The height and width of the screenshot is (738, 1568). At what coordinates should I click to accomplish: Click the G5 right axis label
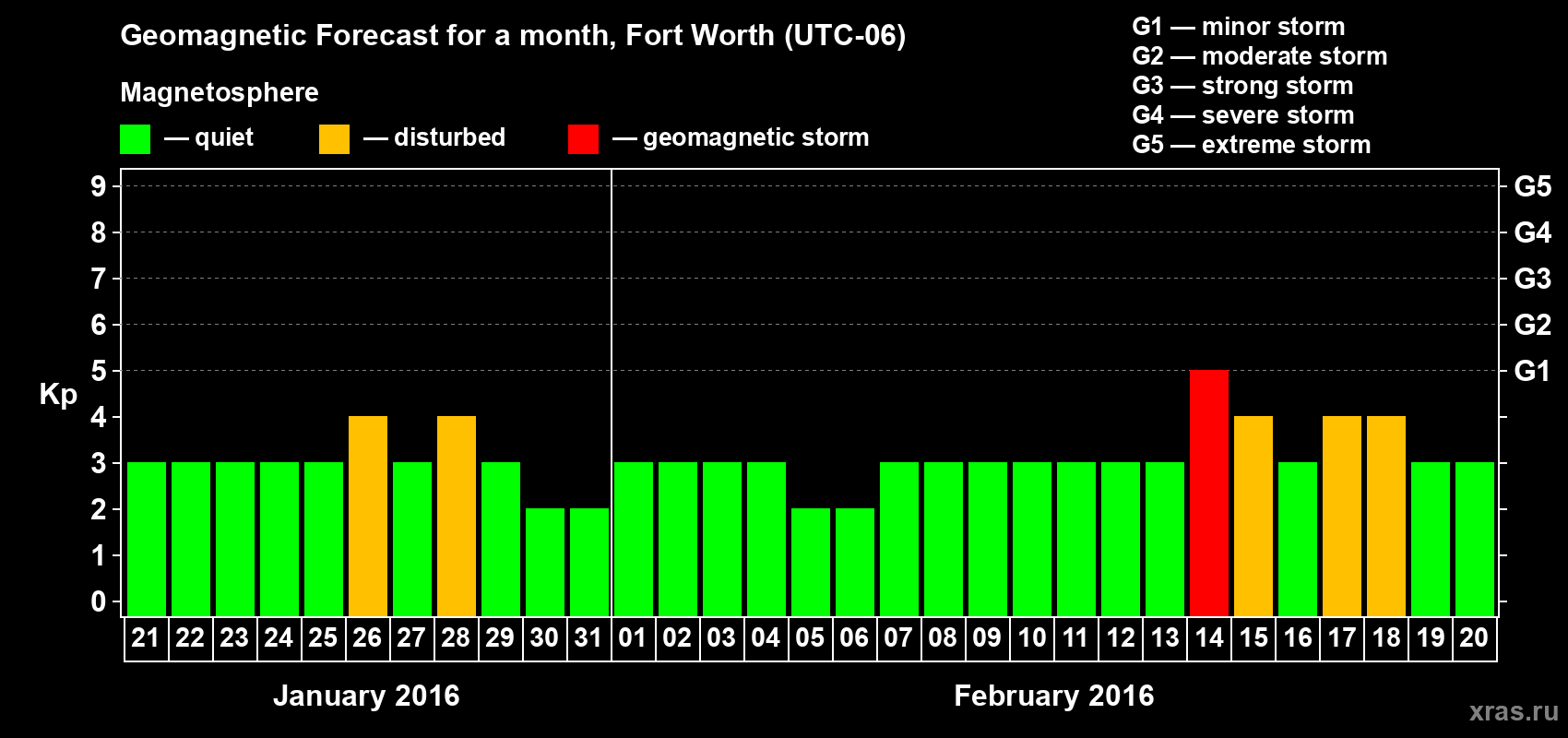click(x=1533, y=186)
